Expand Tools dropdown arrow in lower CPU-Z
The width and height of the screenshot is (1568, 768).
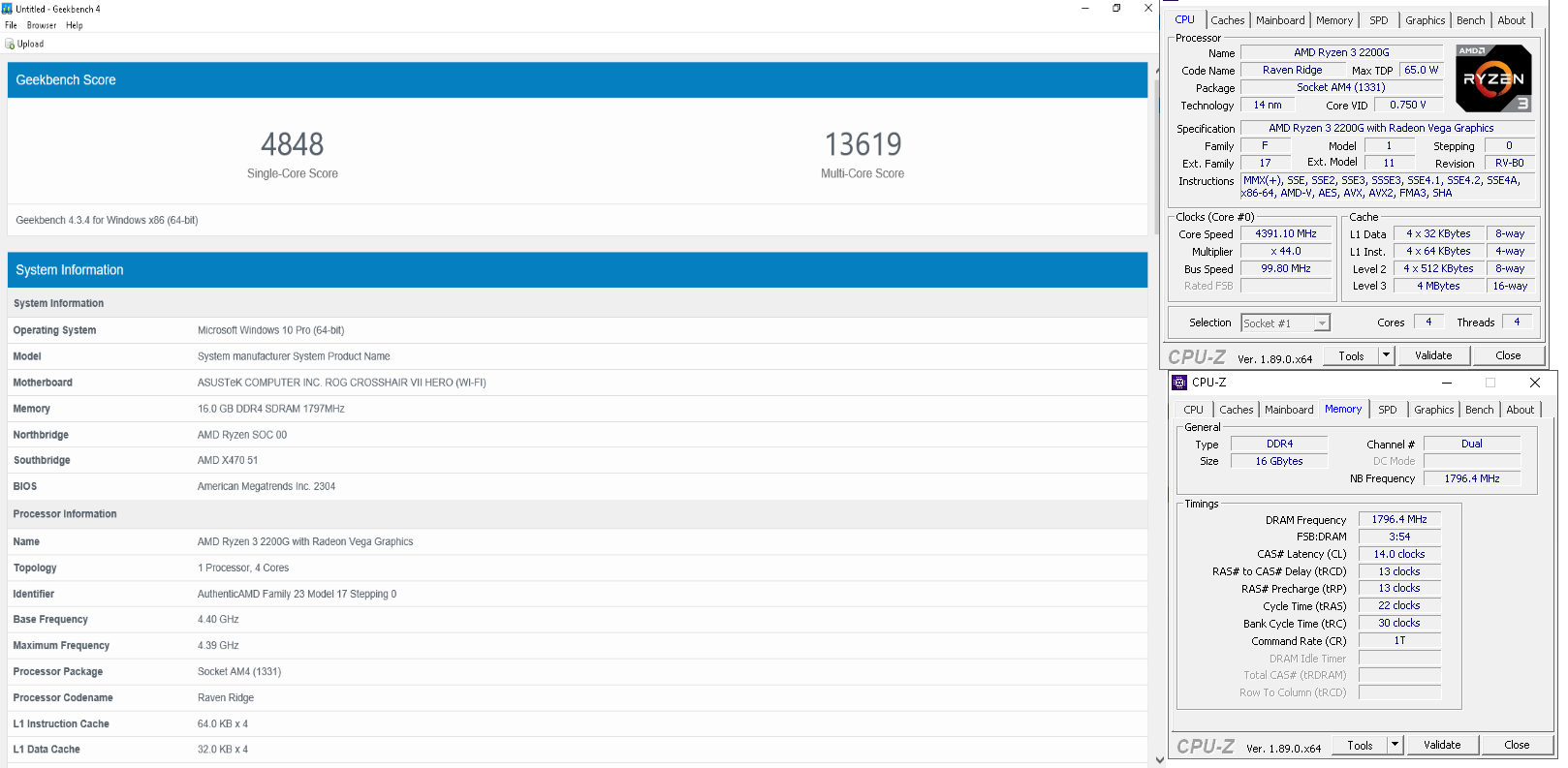1396,745
